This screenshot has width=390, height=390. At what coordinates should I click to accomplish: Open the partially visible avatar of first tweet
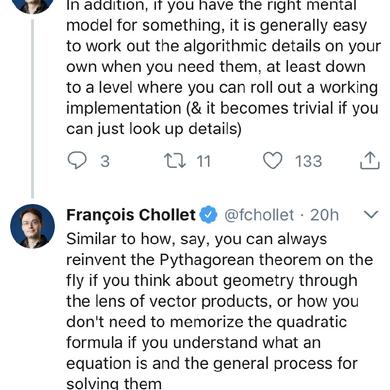(x=32, y=6)
